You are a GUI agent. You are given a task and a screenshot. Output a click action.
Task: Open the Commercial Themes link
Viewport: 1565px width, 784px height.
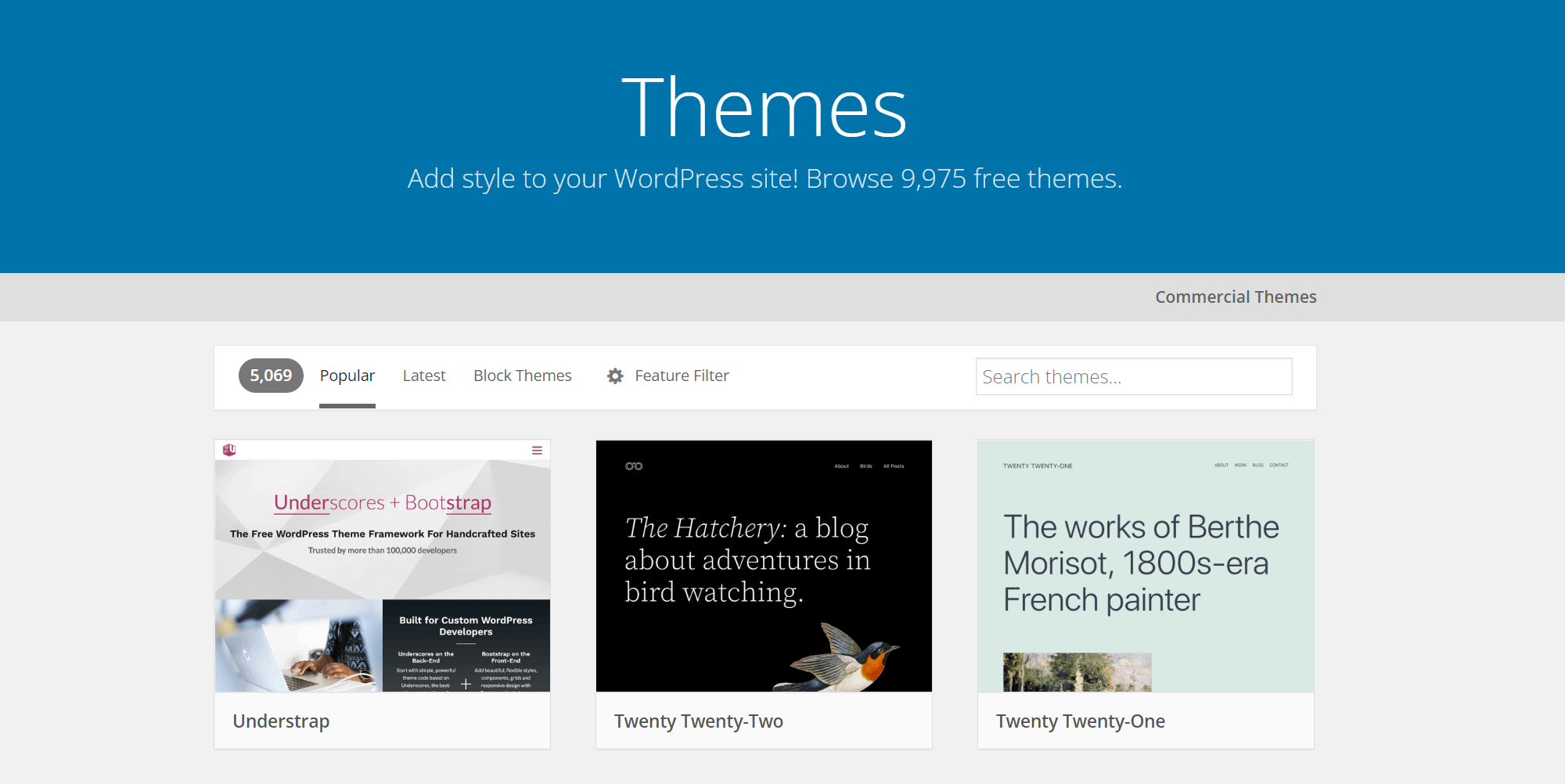click(1236, 297)
